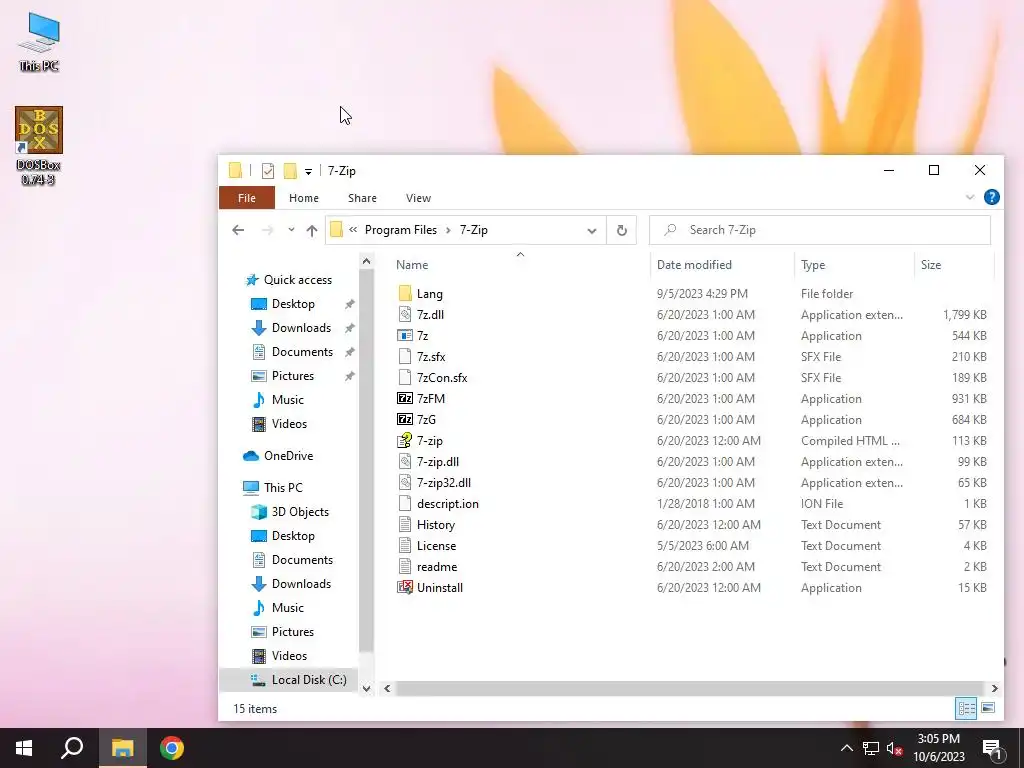Go back with the left arrow button
Viewport: 1024px width, 768px height.
[x=238, y=230]
